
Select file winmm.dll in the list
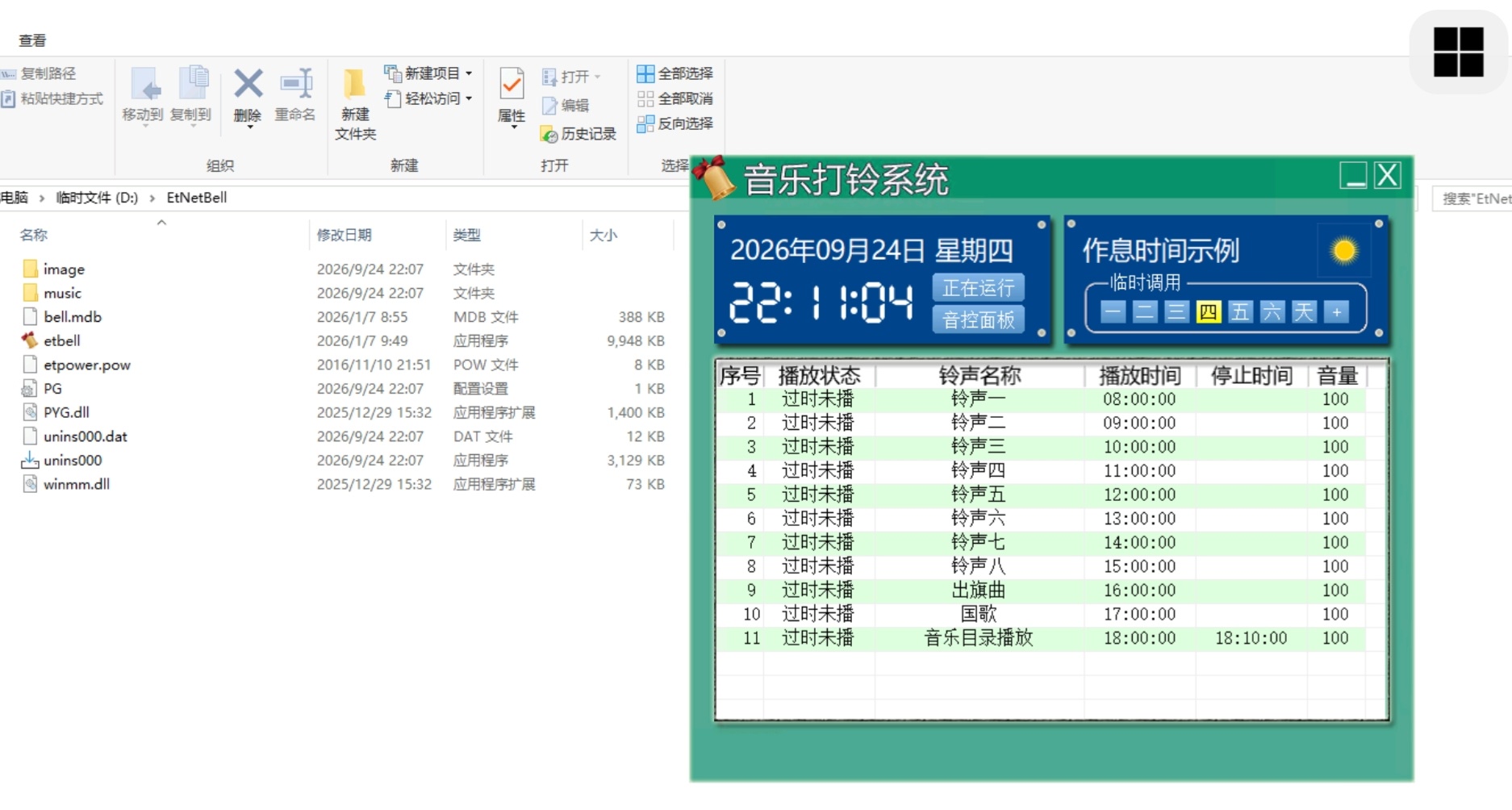(x=77, y=484)
